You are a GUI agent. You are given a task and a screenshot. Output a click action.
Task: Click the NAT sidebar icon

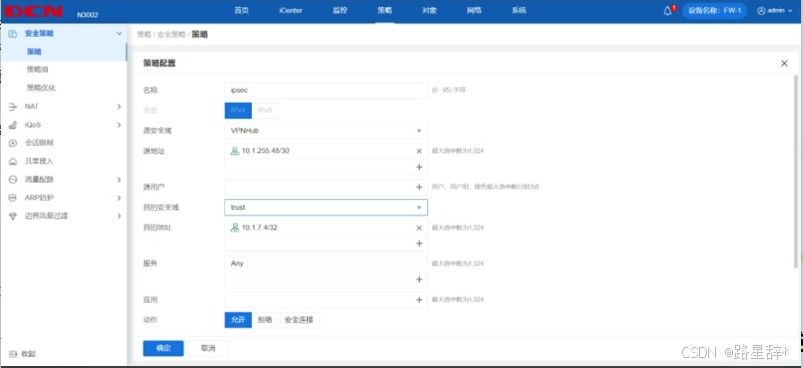click(x=13, y=106)
